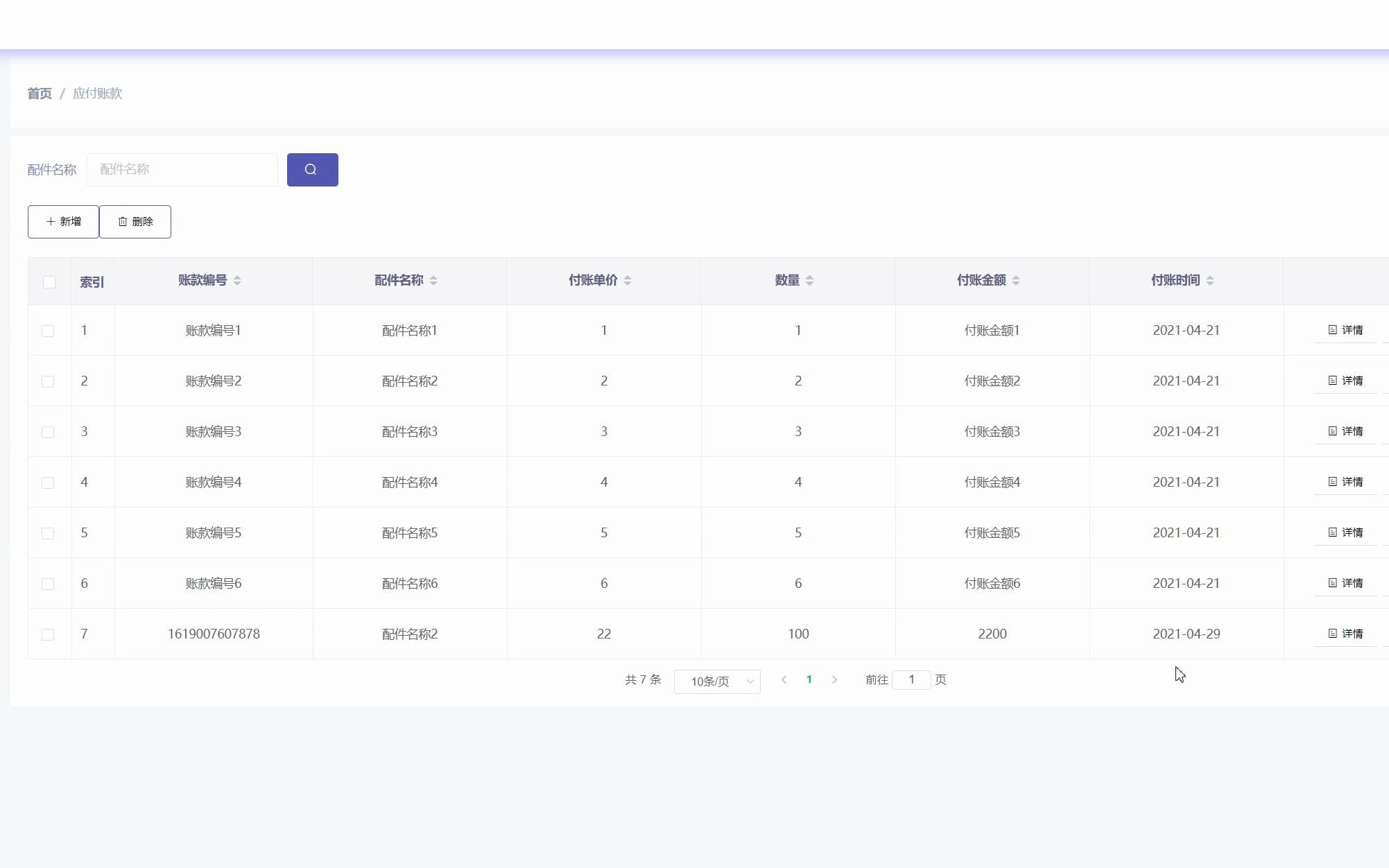
Task: Sort by 配件名称 column arrows
Action: pos(433,281)
